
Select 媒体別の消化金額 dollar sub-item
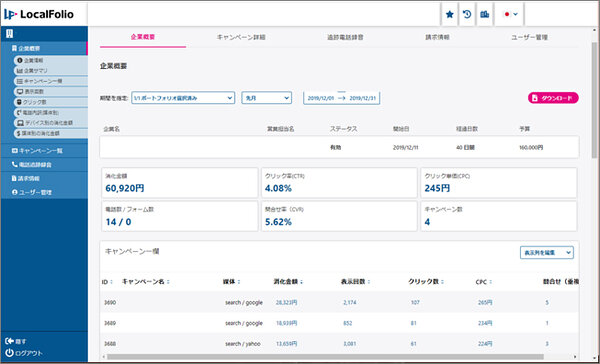[51, 133]
